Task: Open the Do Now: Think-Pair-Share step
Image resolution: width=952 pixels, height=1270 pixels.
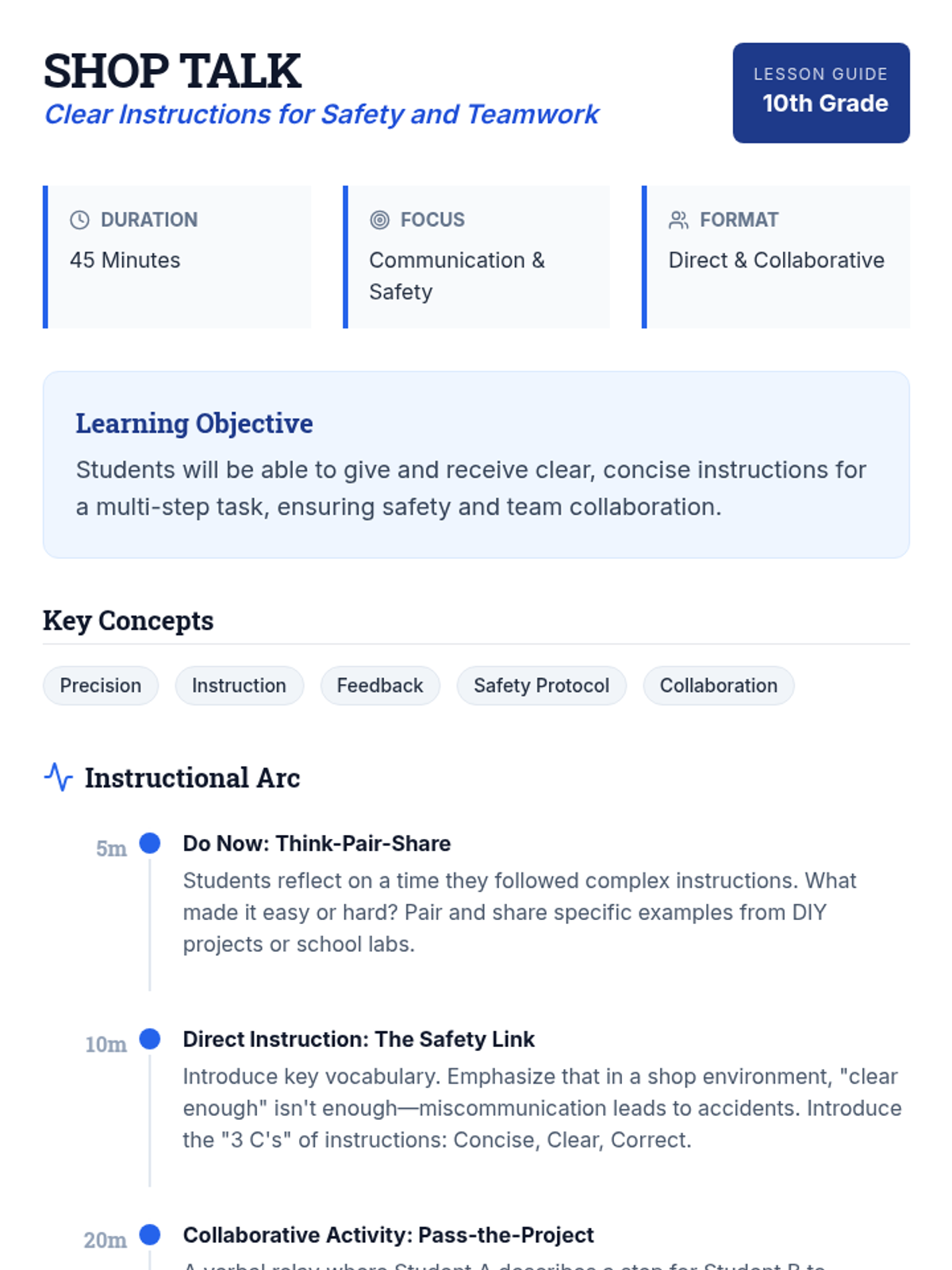Action: [317, 843]
